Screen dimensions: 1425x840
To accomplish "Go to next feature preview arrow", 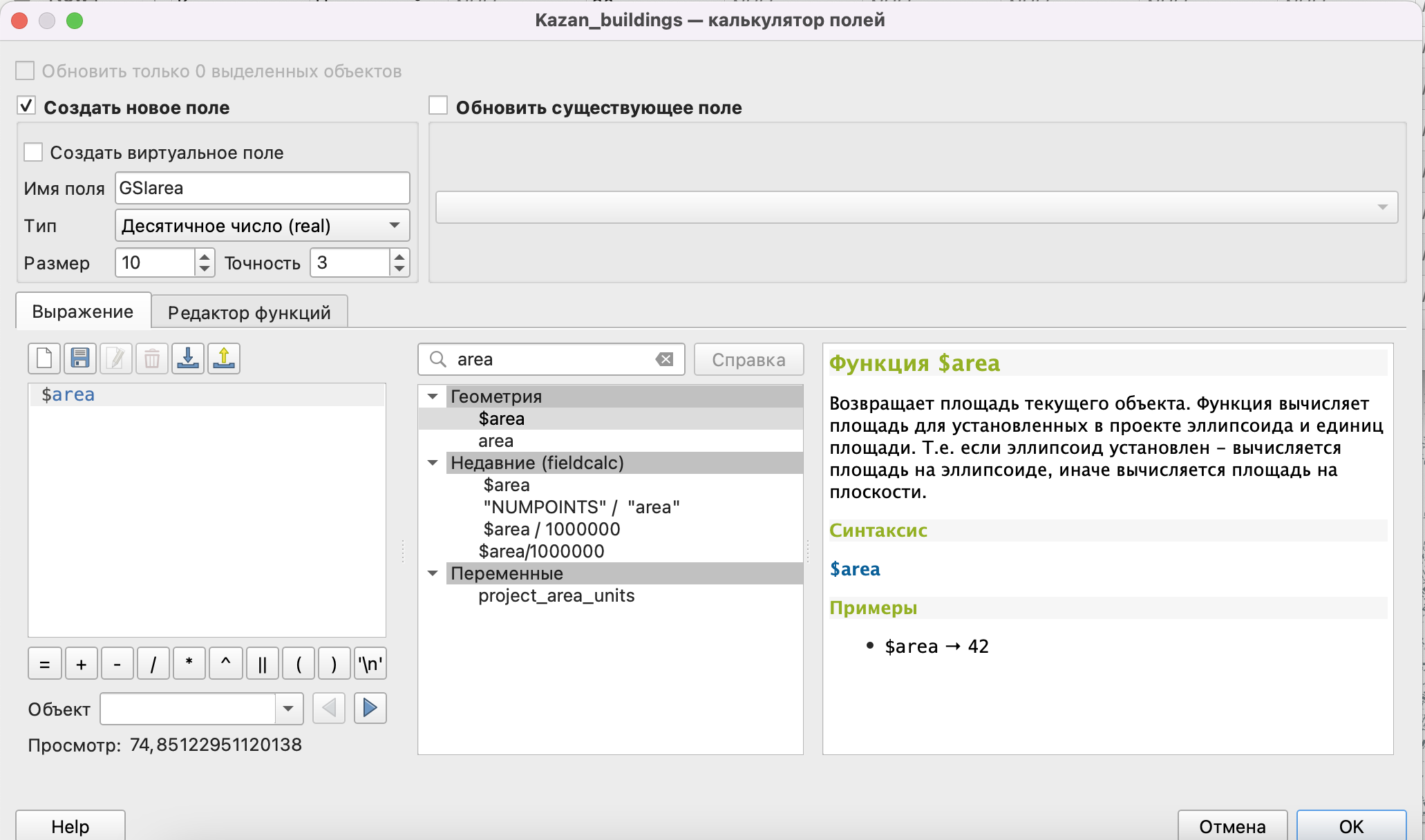I will click(x=370, y=708).
